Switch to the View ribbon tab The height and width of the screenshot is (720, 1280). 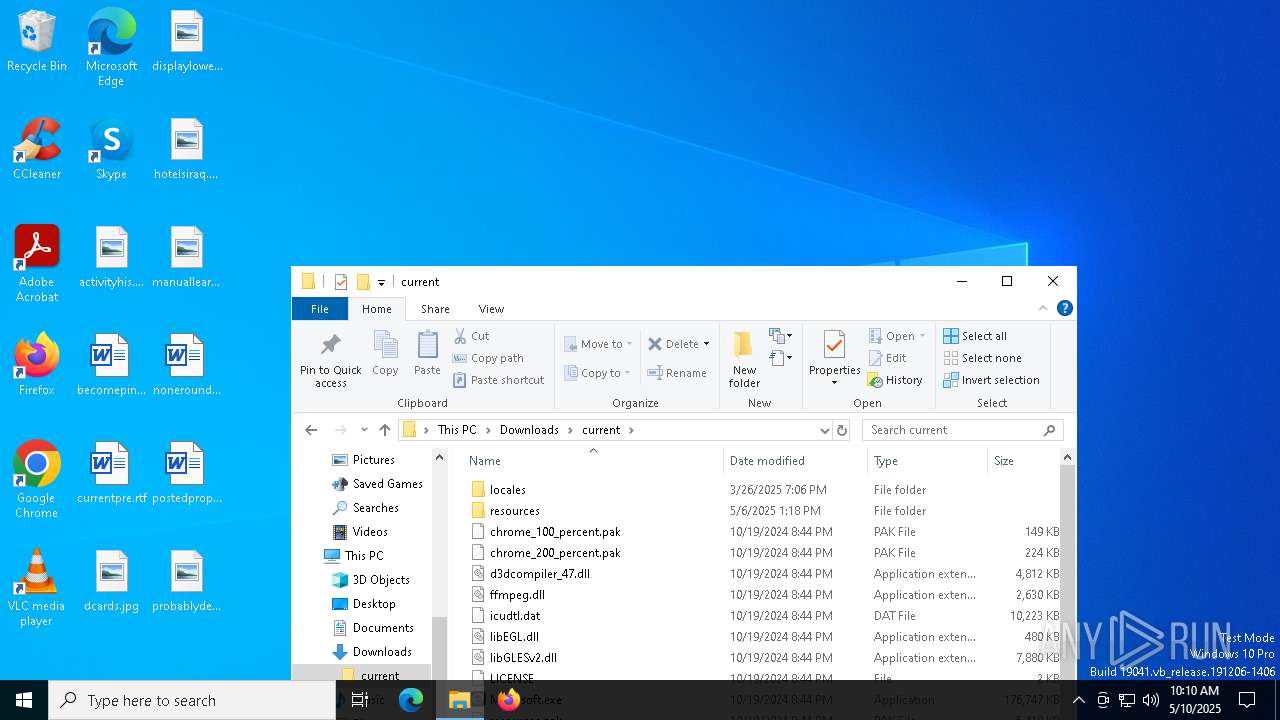pos(491,309)
